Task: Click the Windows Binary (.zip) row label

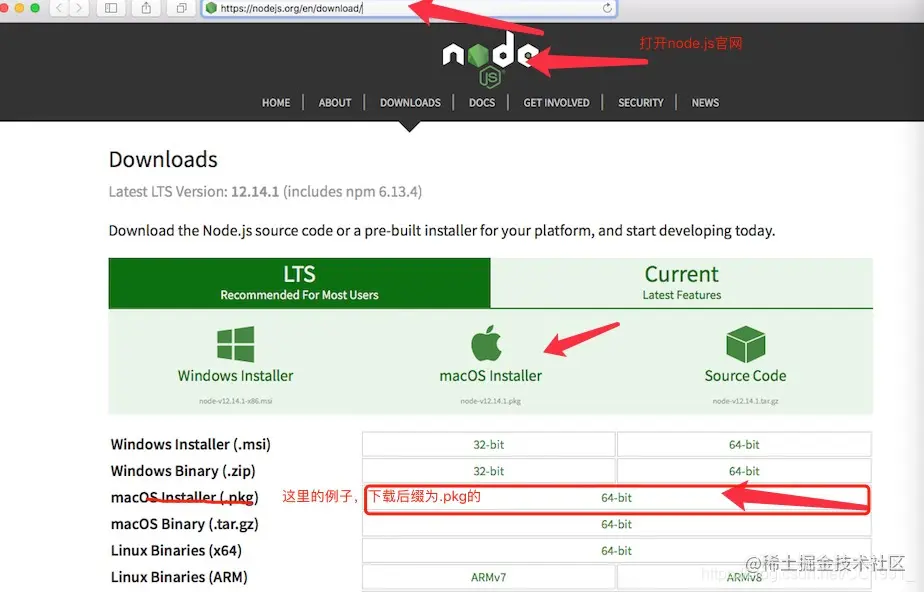Action: 183,471
